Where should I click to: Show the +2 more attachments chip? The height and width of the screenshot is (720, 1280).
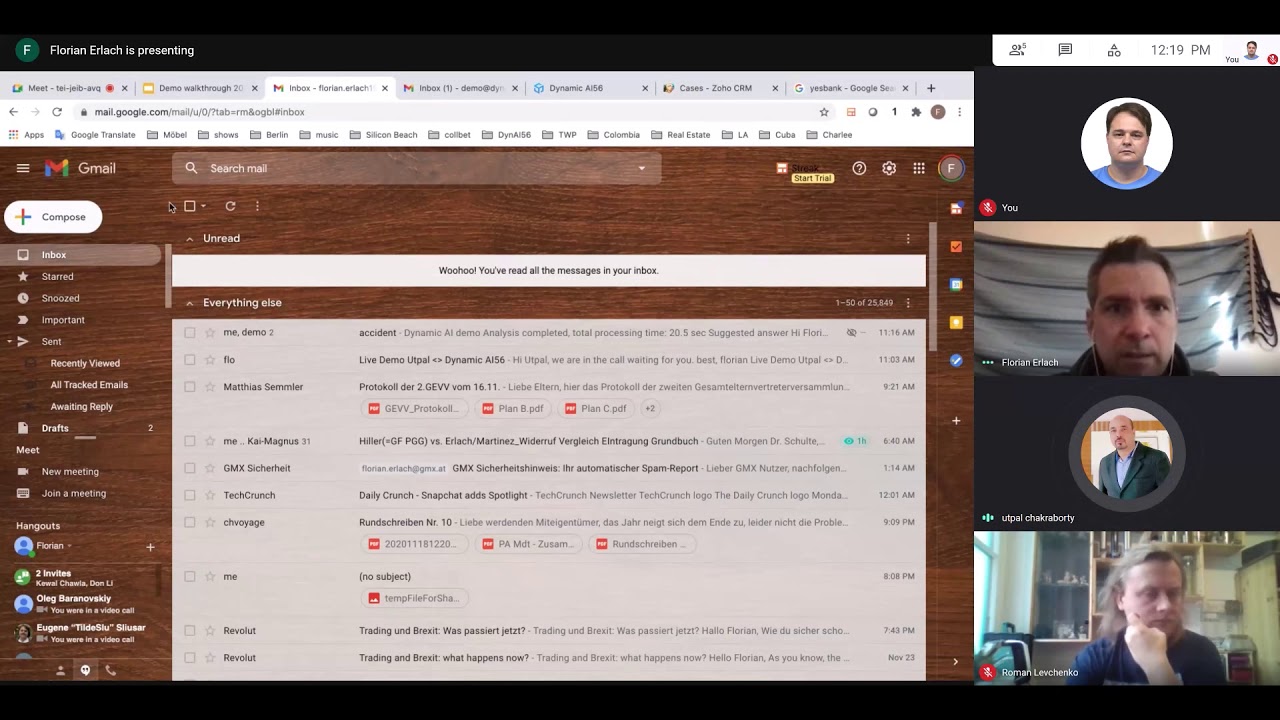(x=649, y=408)
